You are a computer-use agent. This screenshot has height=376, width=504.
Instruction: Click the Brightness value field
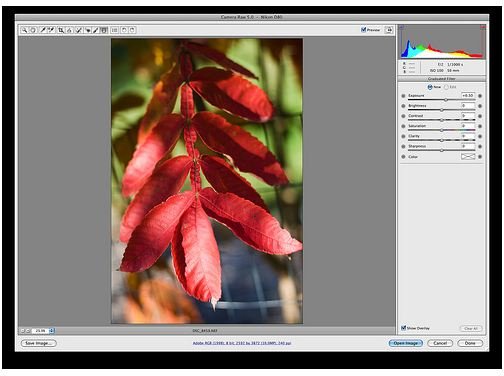(468, 106)
